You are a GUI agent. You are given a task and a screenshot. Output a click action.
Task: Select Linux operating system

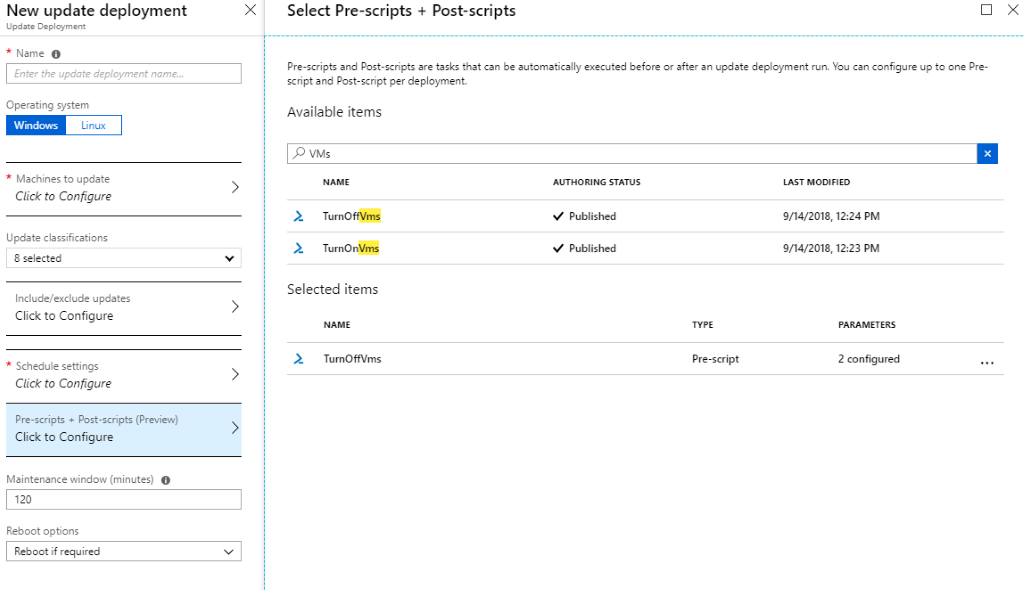click(93, 125)
